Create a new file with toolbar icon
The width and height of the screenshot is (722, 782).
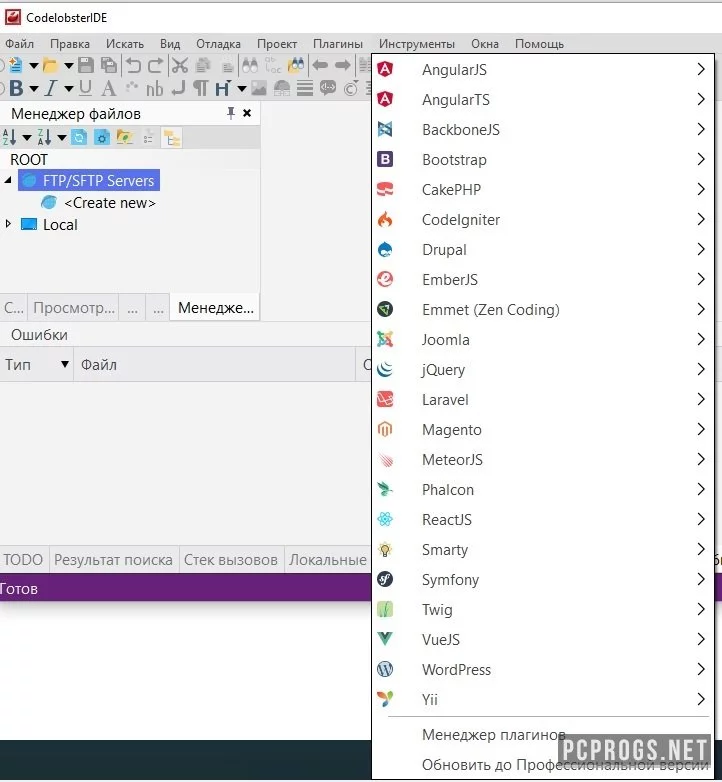click(x=14, y=65)
